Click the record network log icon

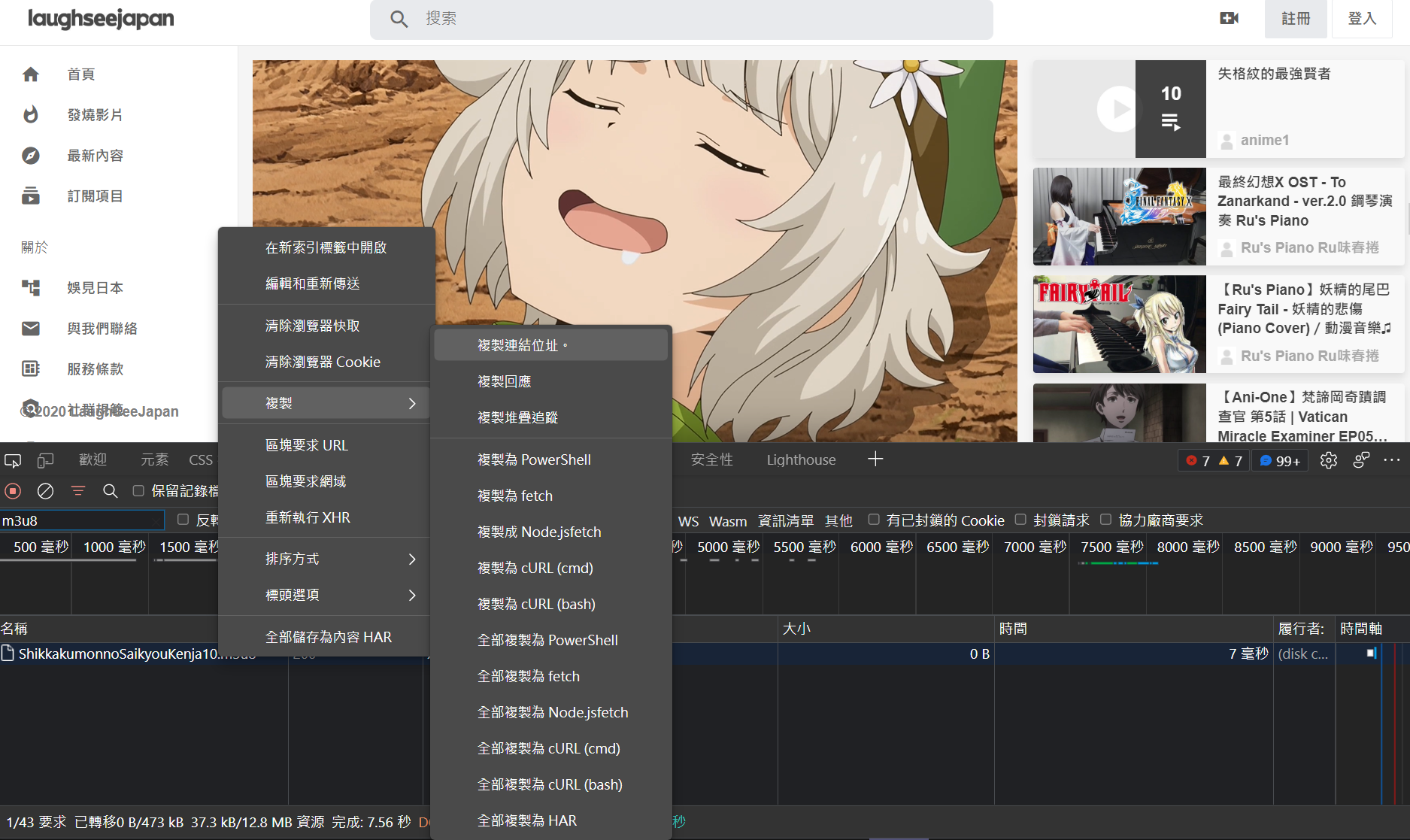click(14, 491)
